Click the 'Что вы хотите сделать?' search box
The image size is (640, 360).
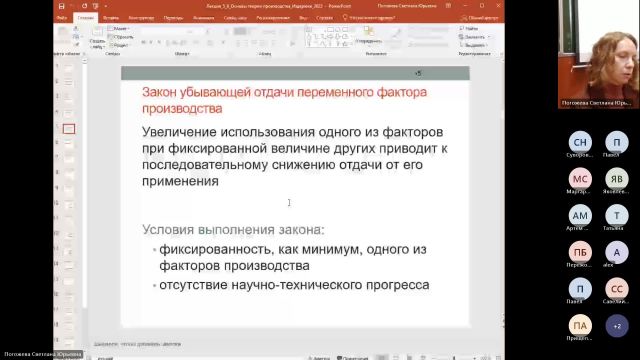click(x=369, y=18)
